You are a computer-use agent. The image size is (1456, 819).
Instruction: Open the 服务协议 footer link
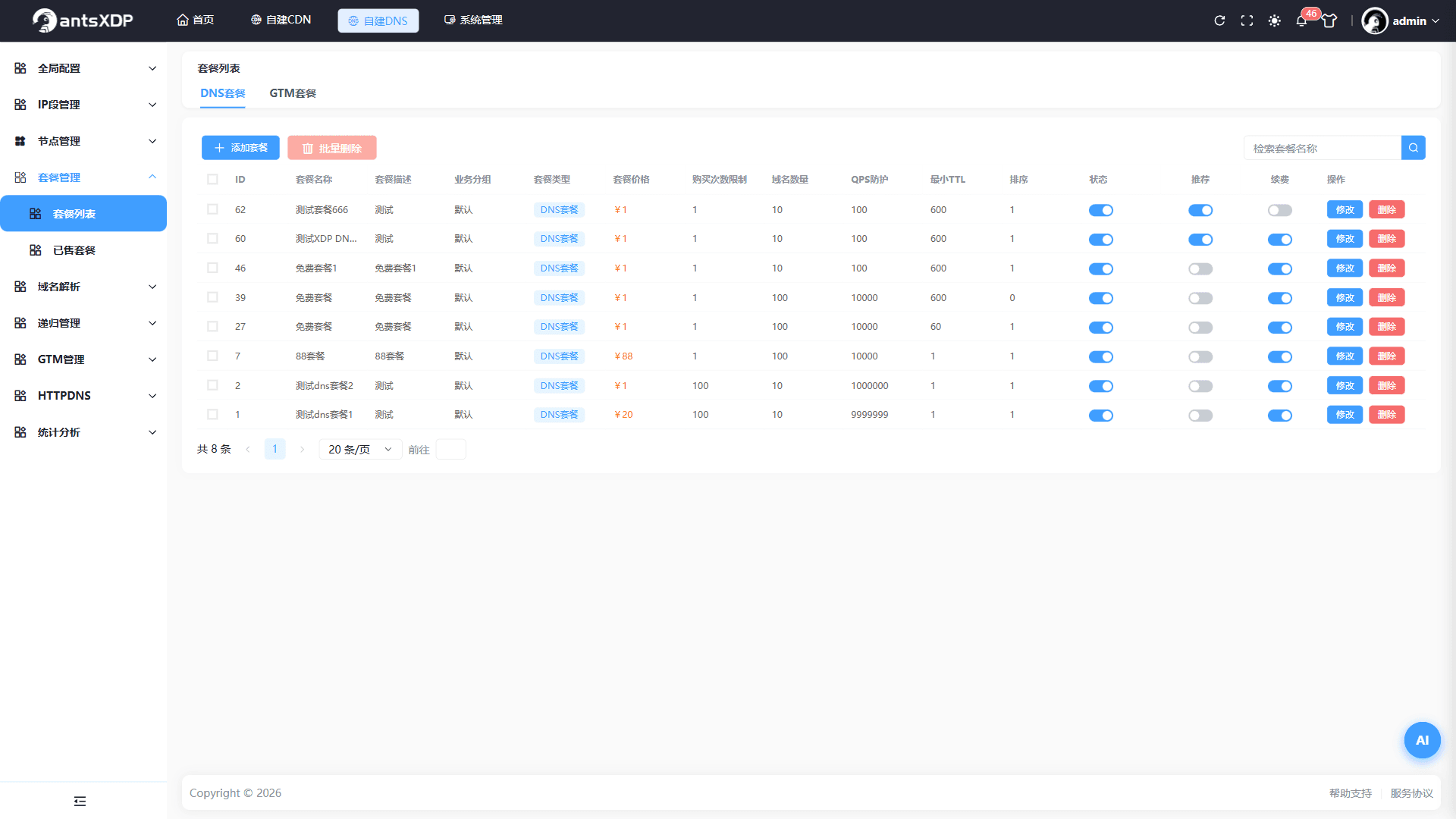(x=1412, y=793)
